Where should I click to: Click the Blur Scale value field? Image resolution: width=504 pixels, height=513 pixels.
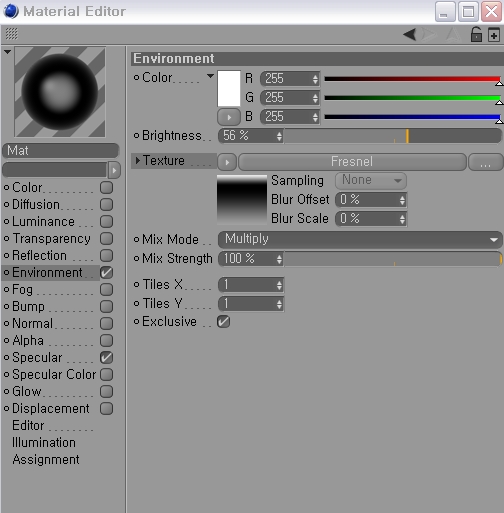pyautogui.click(x=371, y=219)
